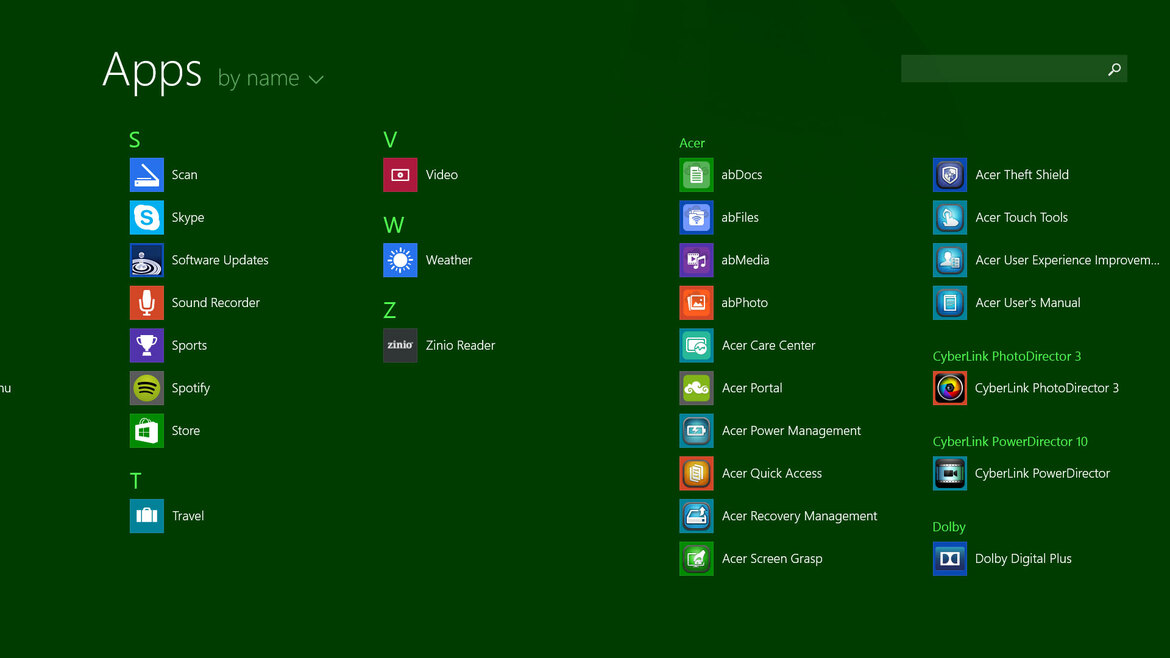This screenshot has height=658, width=1170.
Task: Click the 'Software Updates' label
Action: pyautogui.click(x=220, y=260)
